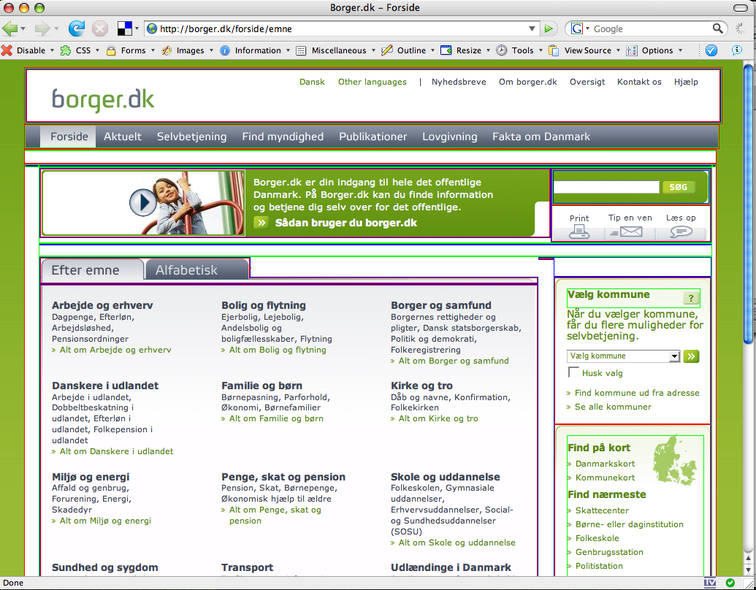This screenshot has height=590, width=756.
Task: Click the SØG search button
Action: 678,187
